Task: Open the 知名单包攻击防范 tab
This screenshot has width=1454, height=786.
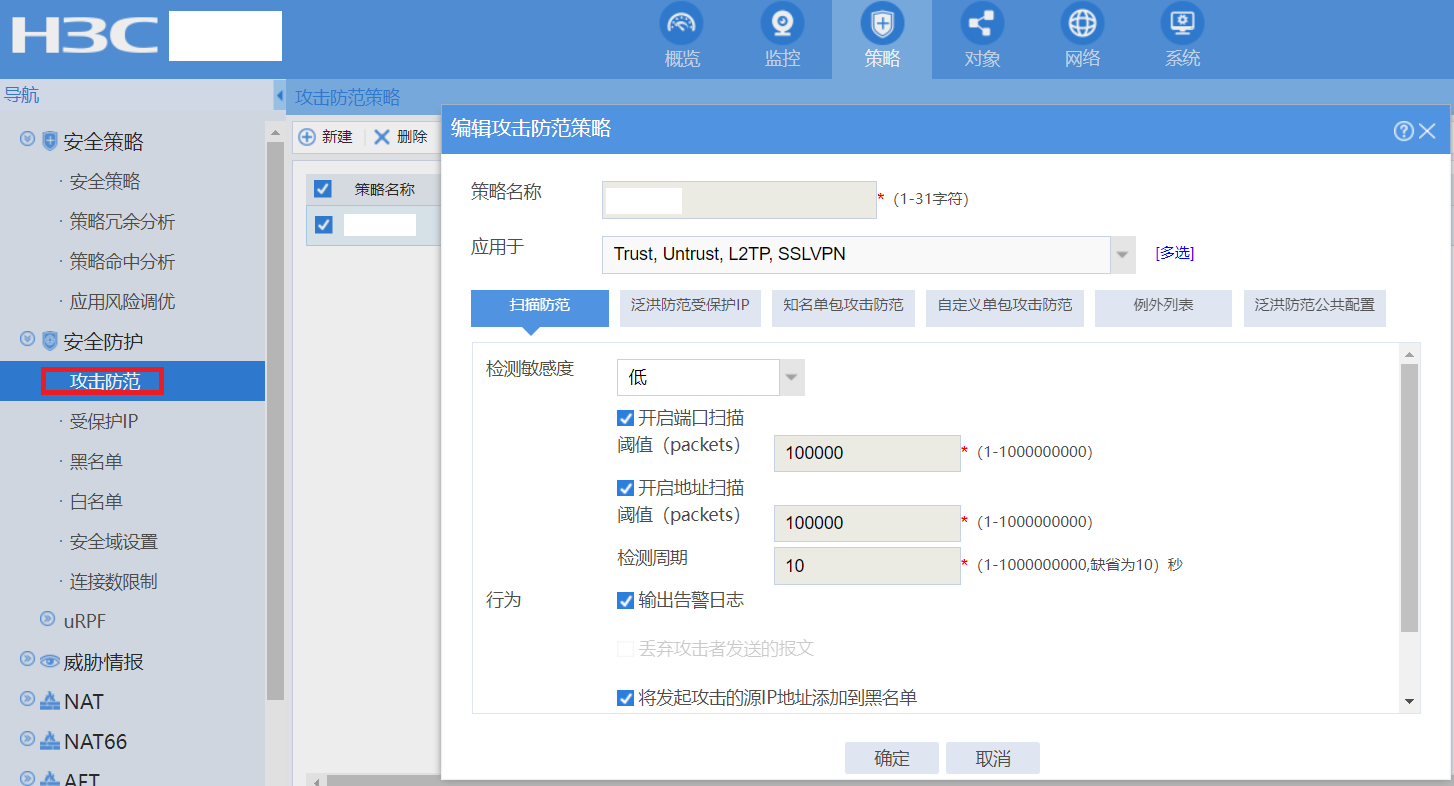Action: coord(843,308)
